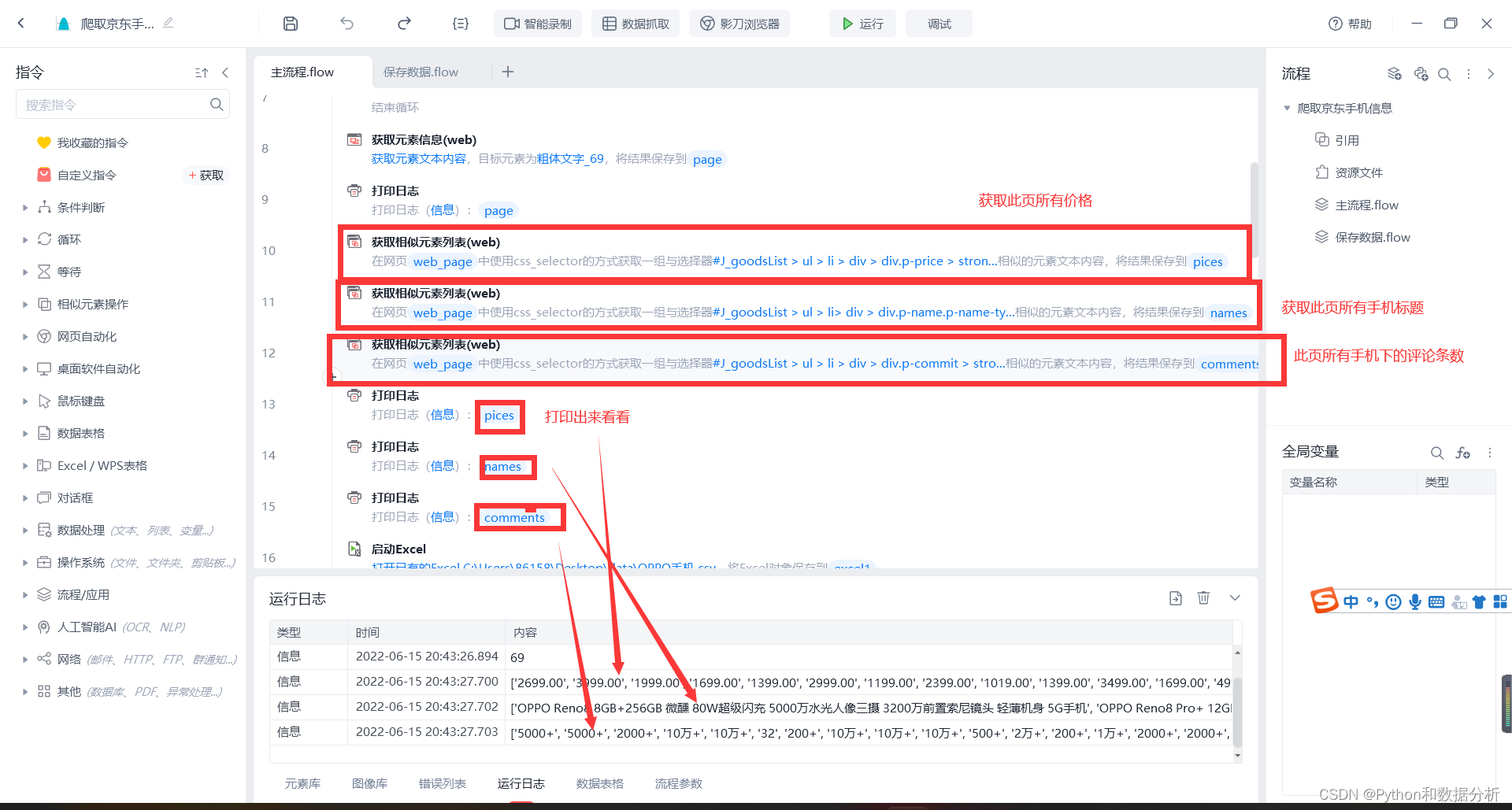
Task: Open 流程 panel more options dots
Action: [1469, 74]
